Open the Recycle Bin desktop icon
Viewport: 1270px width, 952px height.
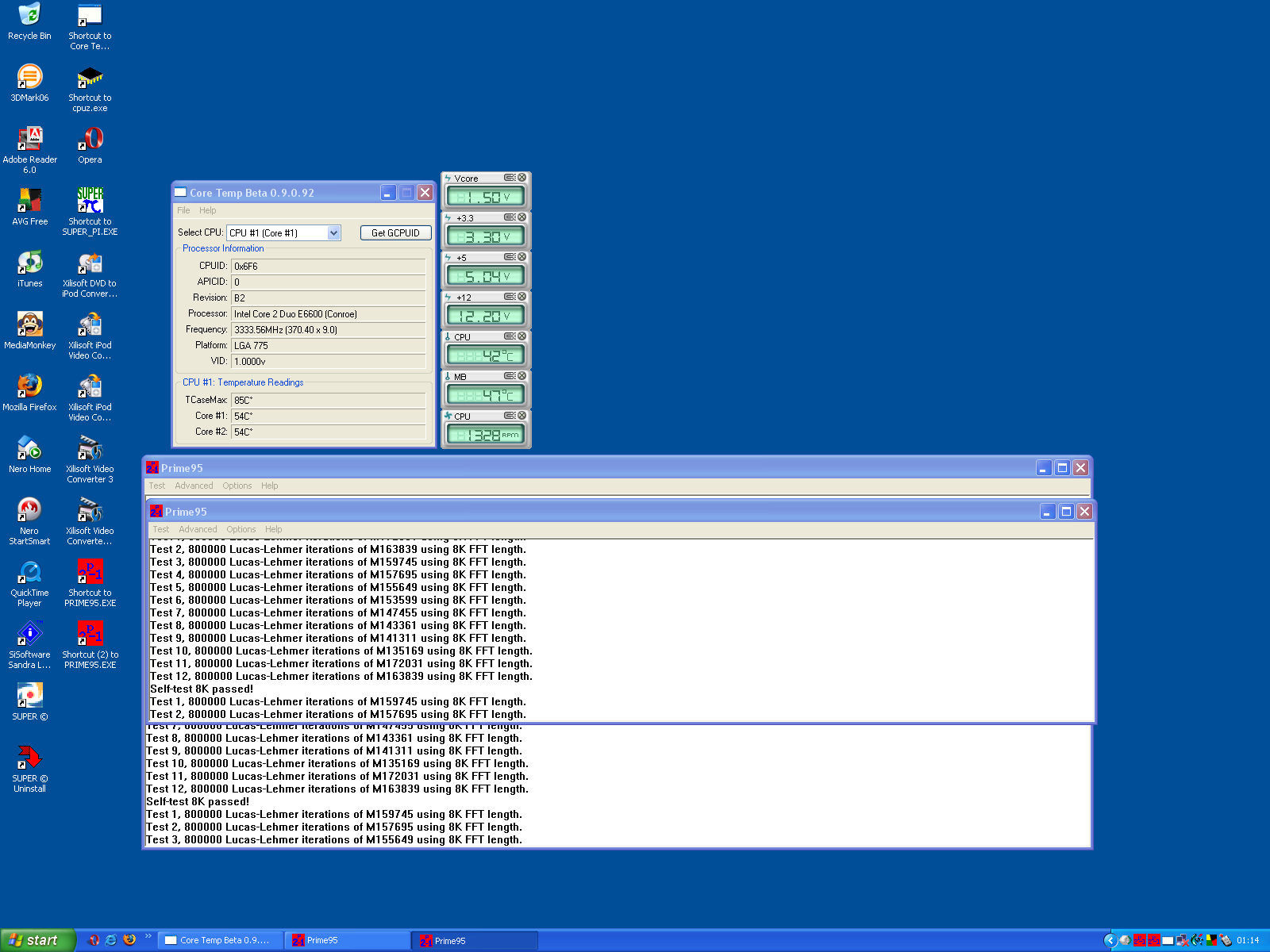[29, 22]
